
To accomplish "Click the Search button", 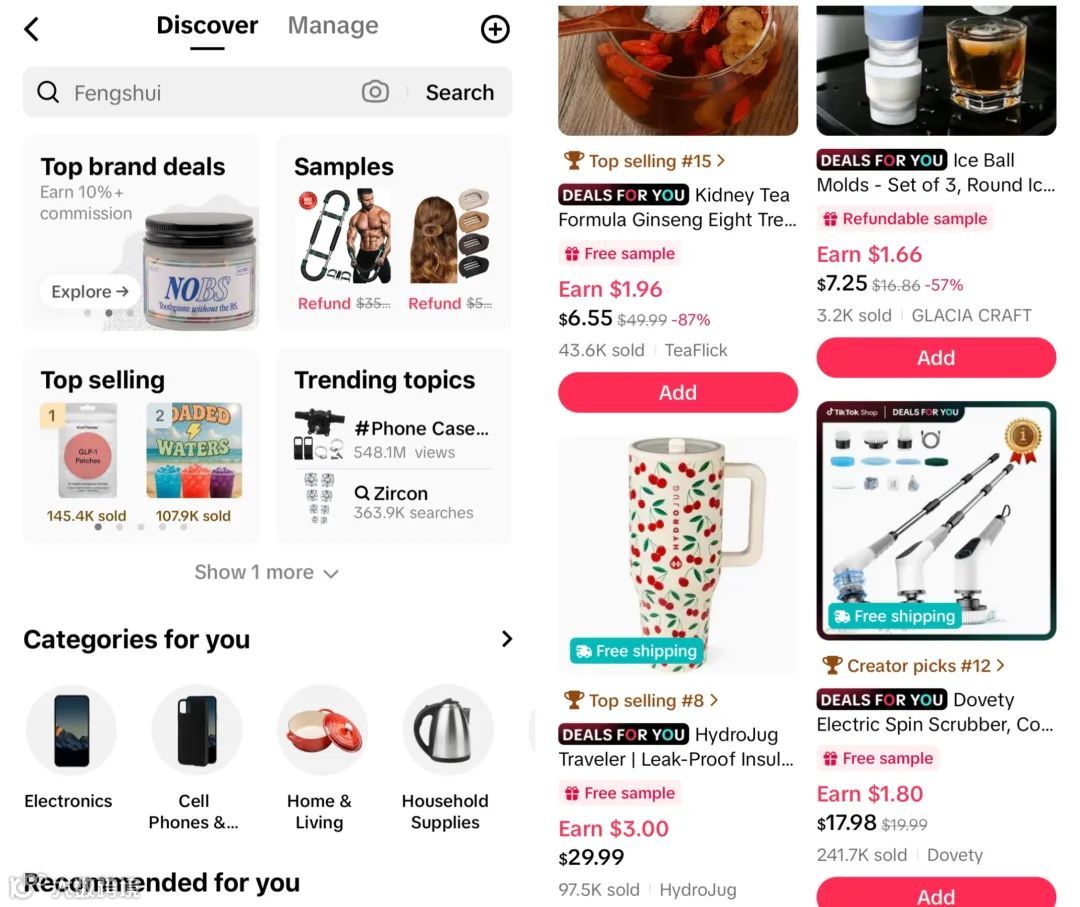I will (x=459, y=92).
